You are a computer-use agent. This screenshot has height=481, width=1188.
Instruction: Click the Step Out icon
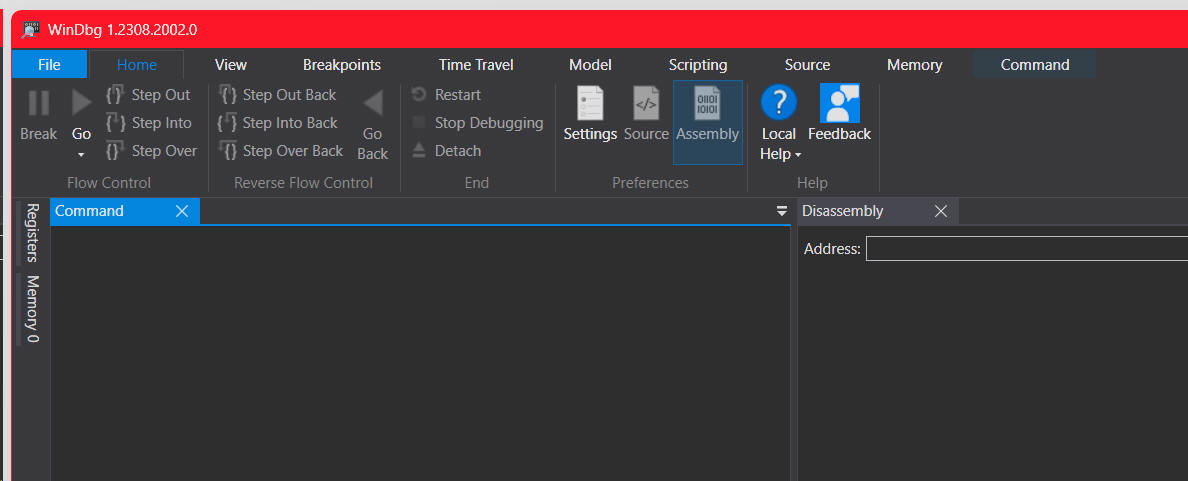[115, 95]
